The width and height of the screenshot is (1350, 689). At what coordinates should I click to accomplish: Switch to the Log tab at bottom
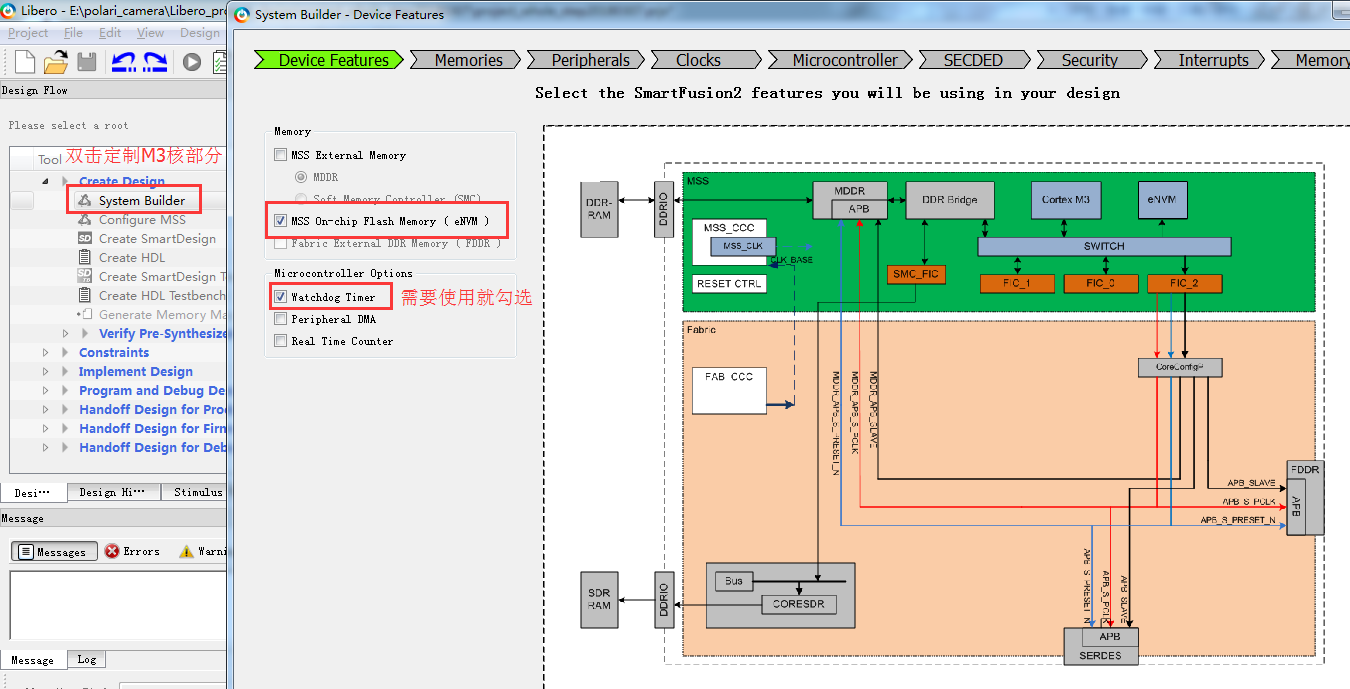(86, 659)
